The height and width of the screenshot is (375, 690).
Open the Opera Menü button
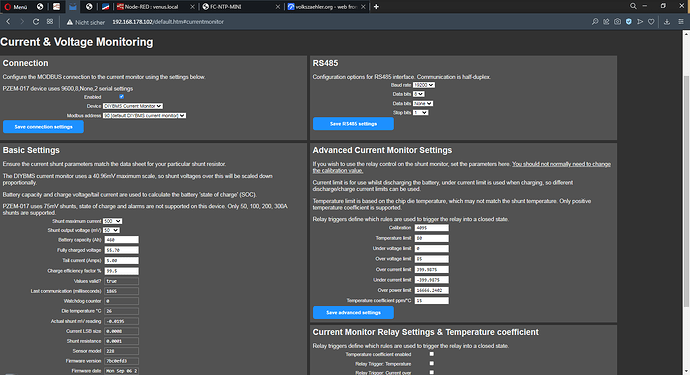16,7
